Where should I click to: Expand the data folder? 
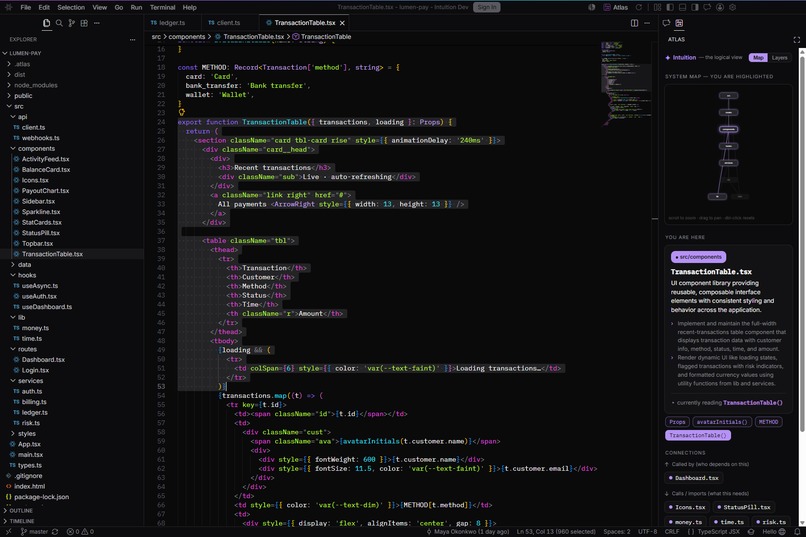[24, 265]
